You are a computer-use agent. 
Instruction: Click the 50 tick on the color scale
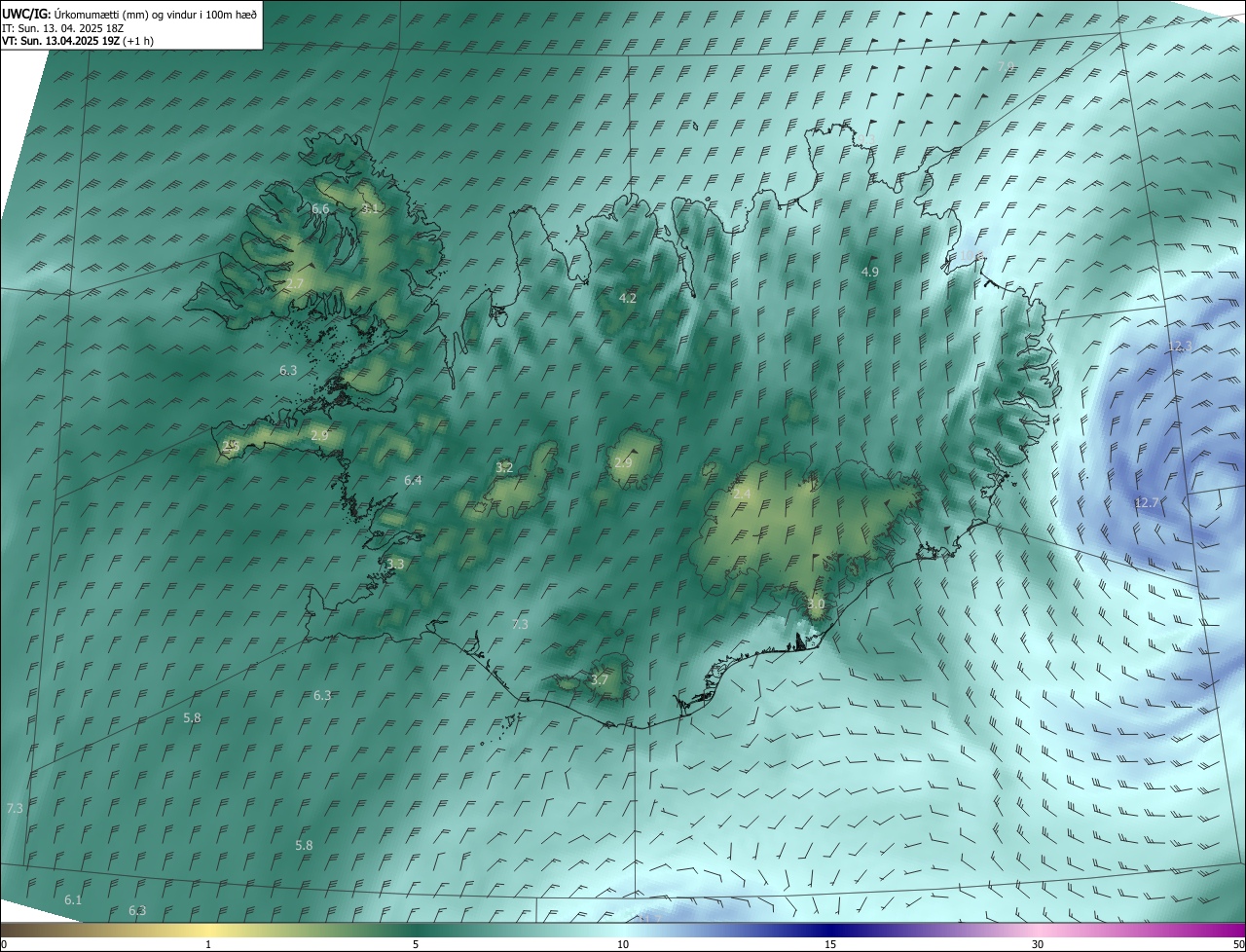click(x=1237, y=944)
